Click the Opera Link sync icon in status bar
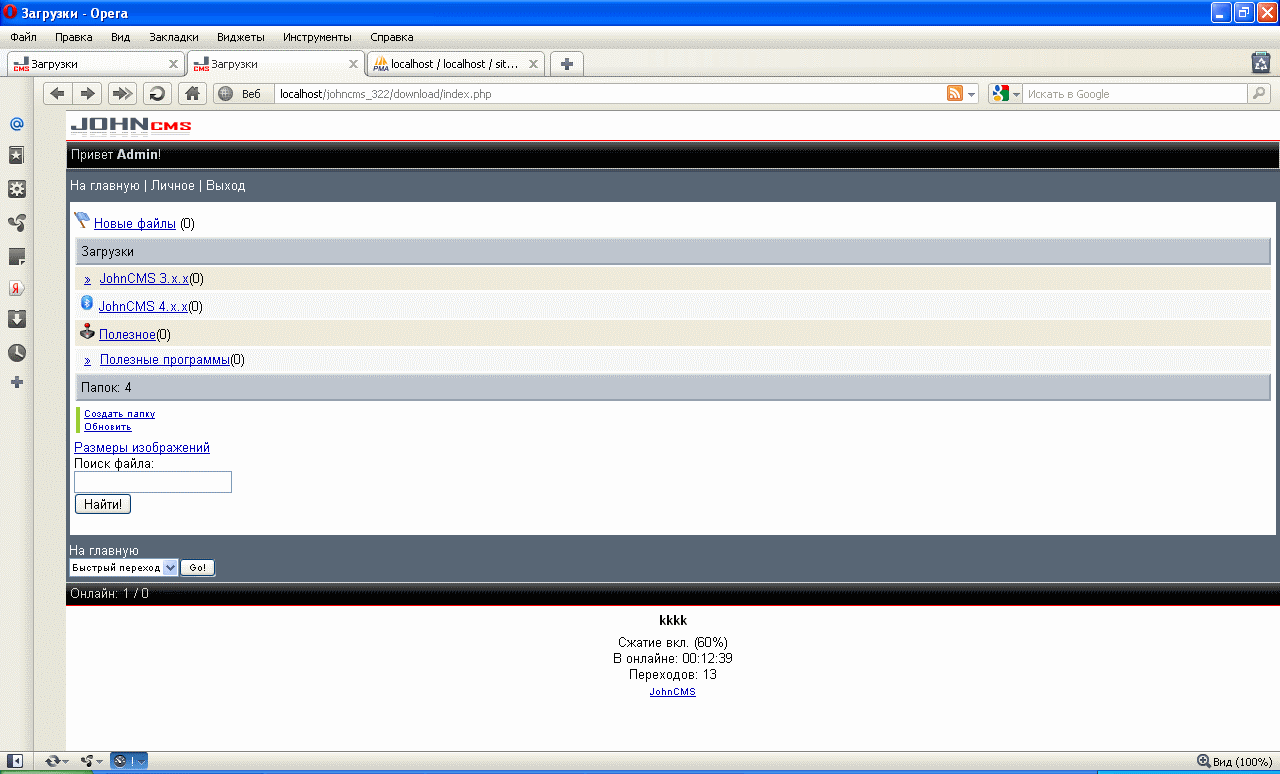Image resolution: width=1280 pixels, height=774 pixels. click(55, 762)
